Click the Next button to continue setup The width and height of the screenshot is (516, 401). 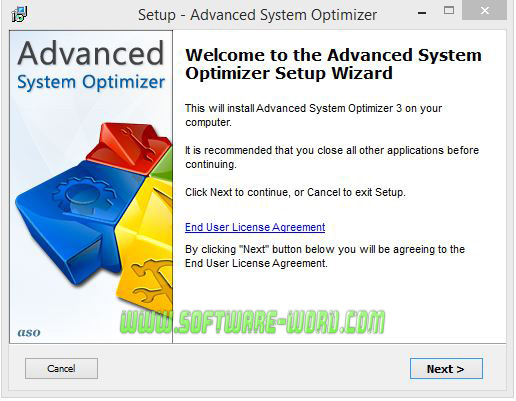pyautogui.click(x=446, y=368)
